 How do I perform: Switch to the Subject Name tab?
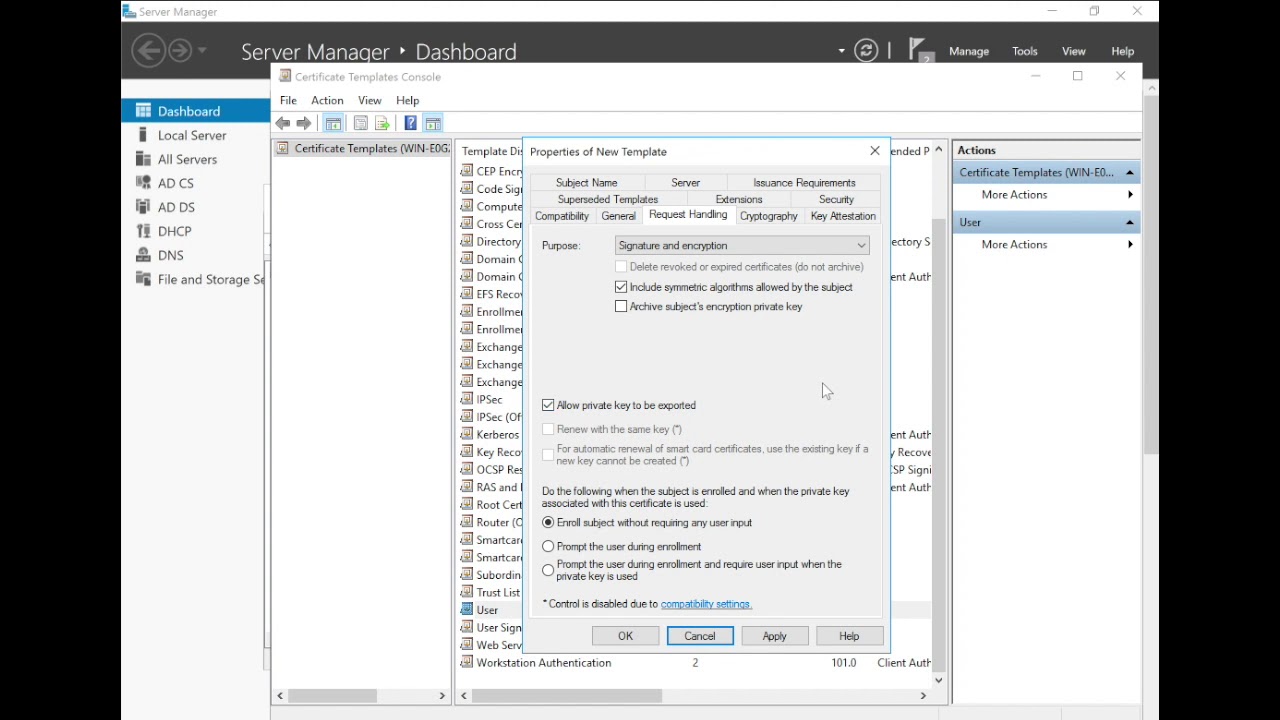tap(587, 183)
